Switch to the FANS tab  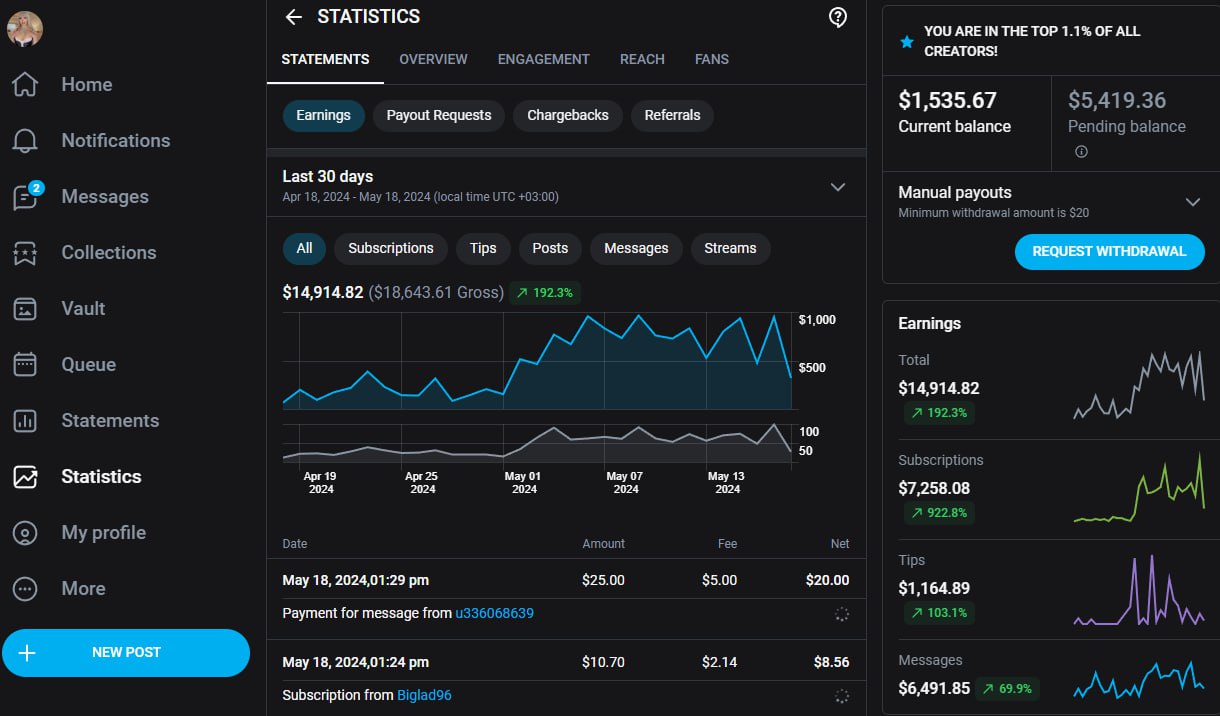(x=712, y=59)
